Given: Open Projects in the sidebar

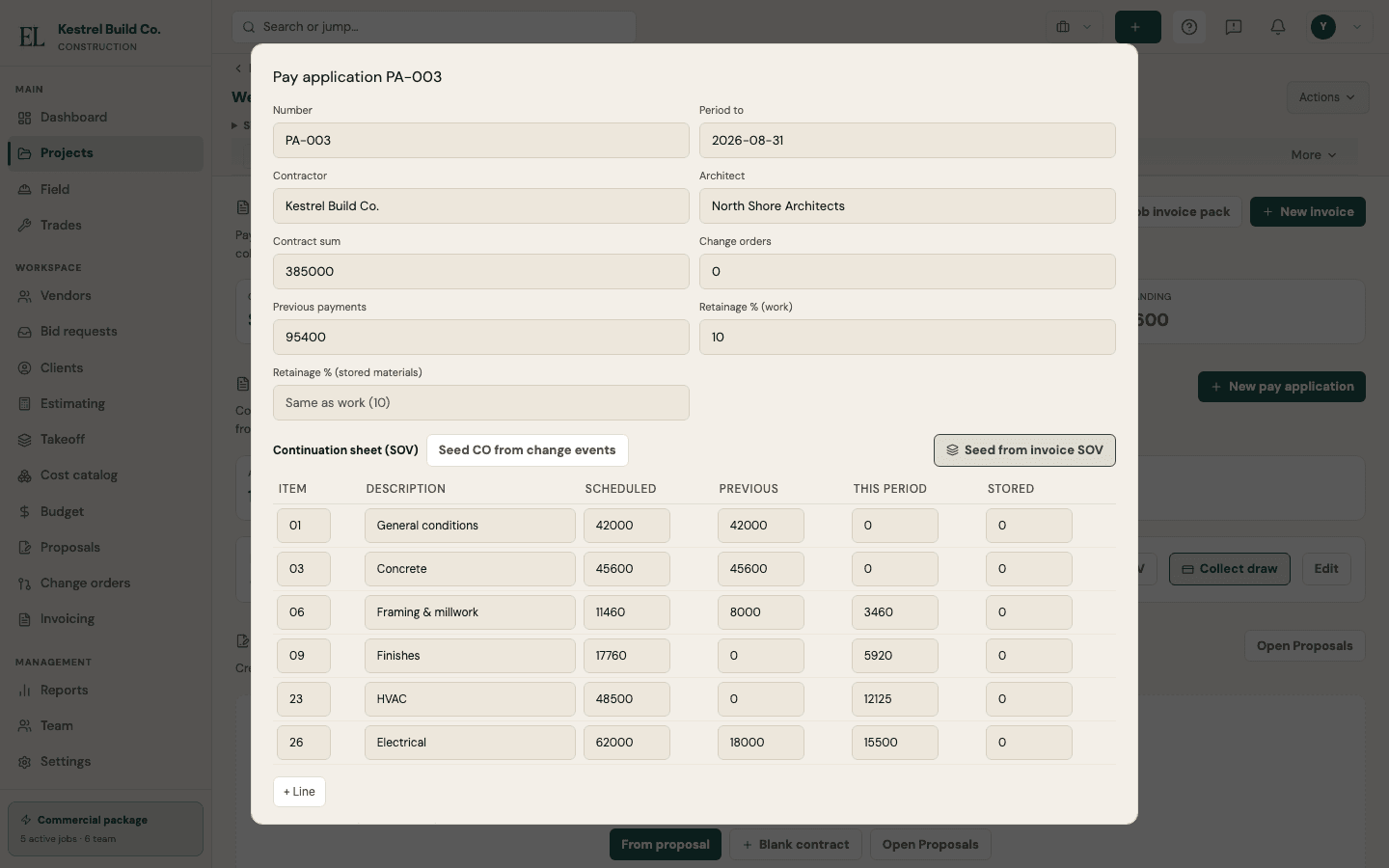Looking at the screenshot, I should 105,153.
